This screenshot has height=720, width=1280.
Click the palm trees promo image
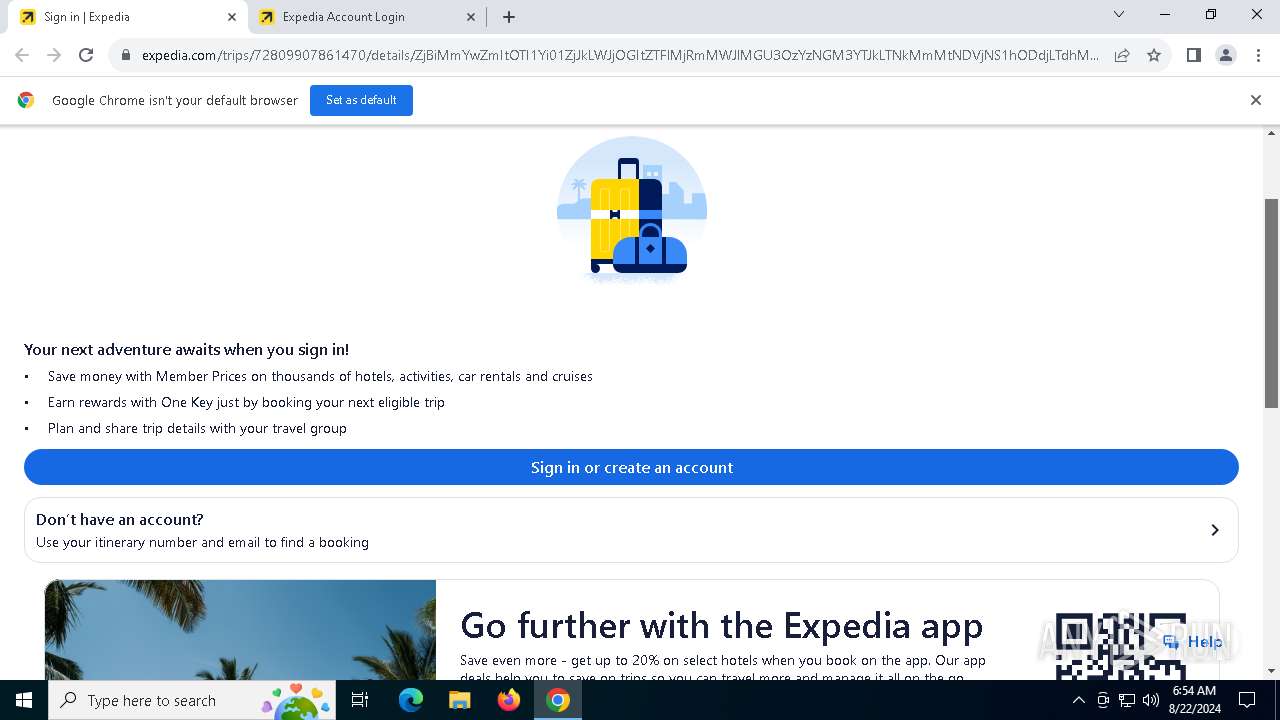(240, 630)
